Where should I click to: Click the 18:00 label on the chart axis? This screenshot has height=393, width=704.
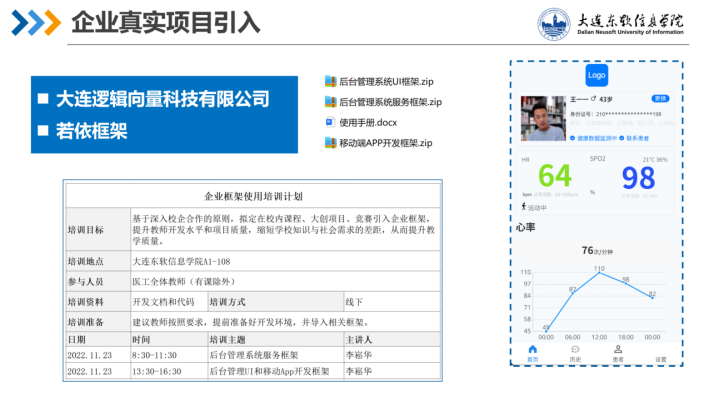coord(625,337)
